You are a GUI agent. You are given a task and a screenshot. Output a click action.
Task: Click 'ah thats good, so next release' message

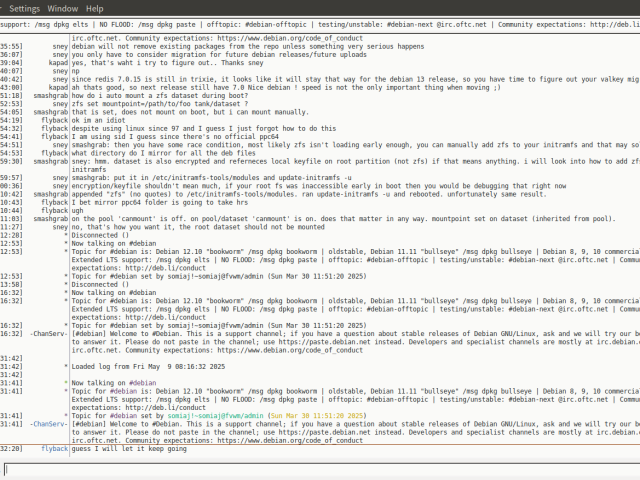(286, 87)
